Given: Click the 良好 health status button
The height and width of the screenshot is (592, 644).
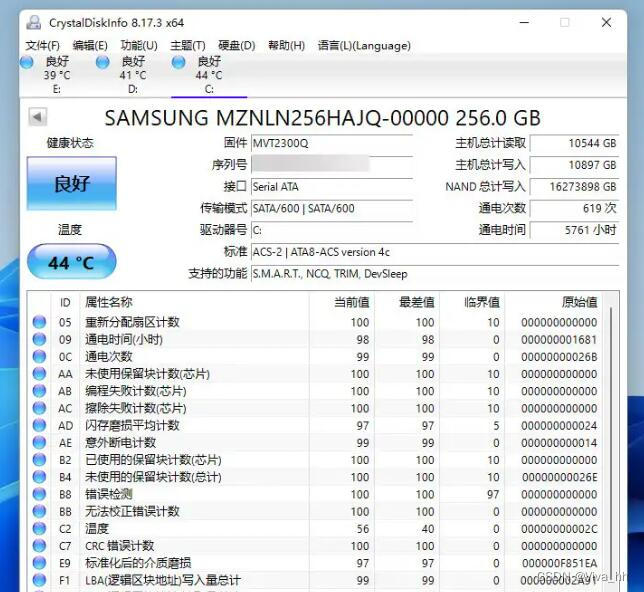Looking at the screenshot, I should (72, 183).
